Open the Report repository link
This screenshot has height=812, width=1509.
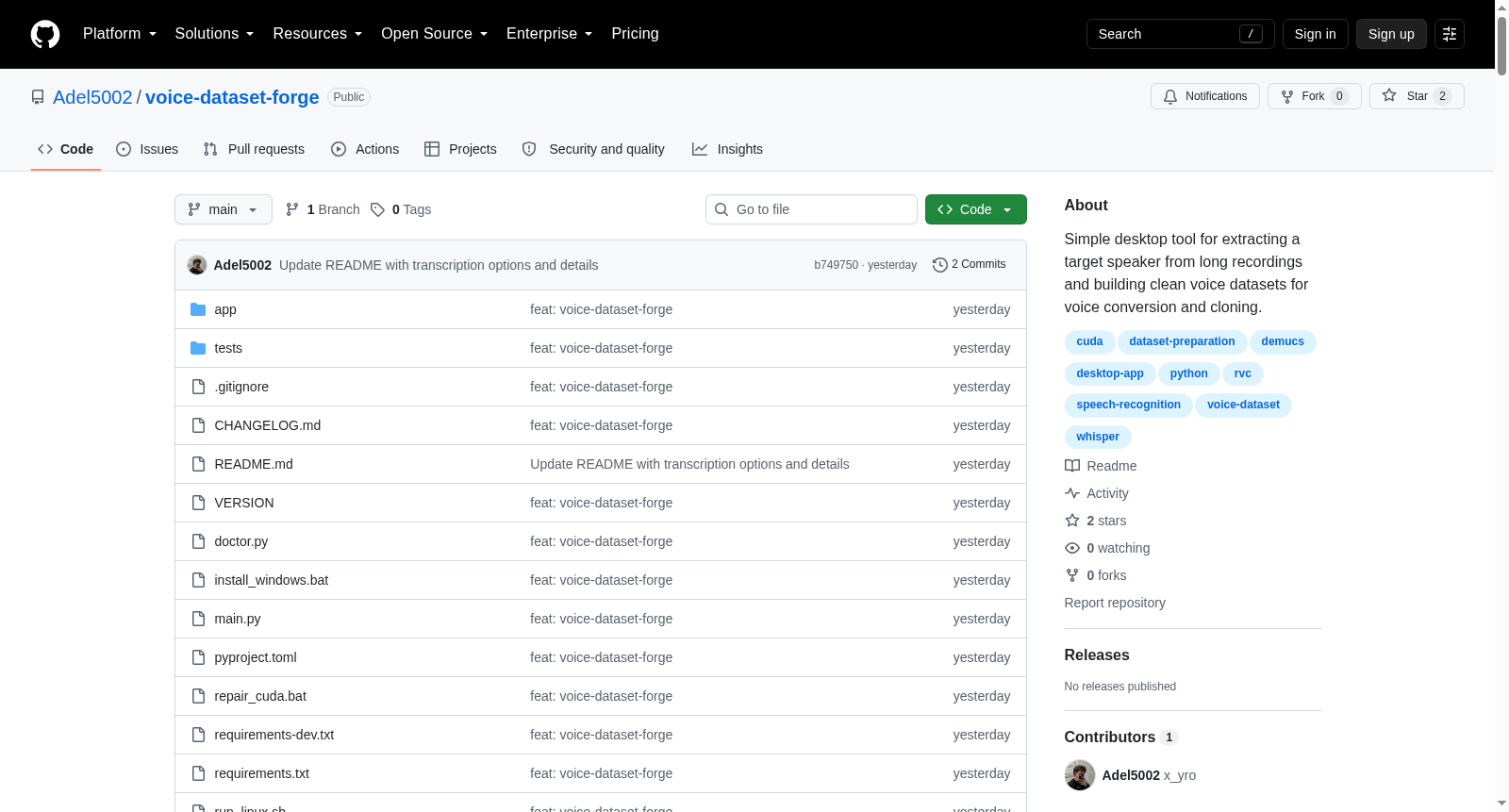coord(1115,603)
